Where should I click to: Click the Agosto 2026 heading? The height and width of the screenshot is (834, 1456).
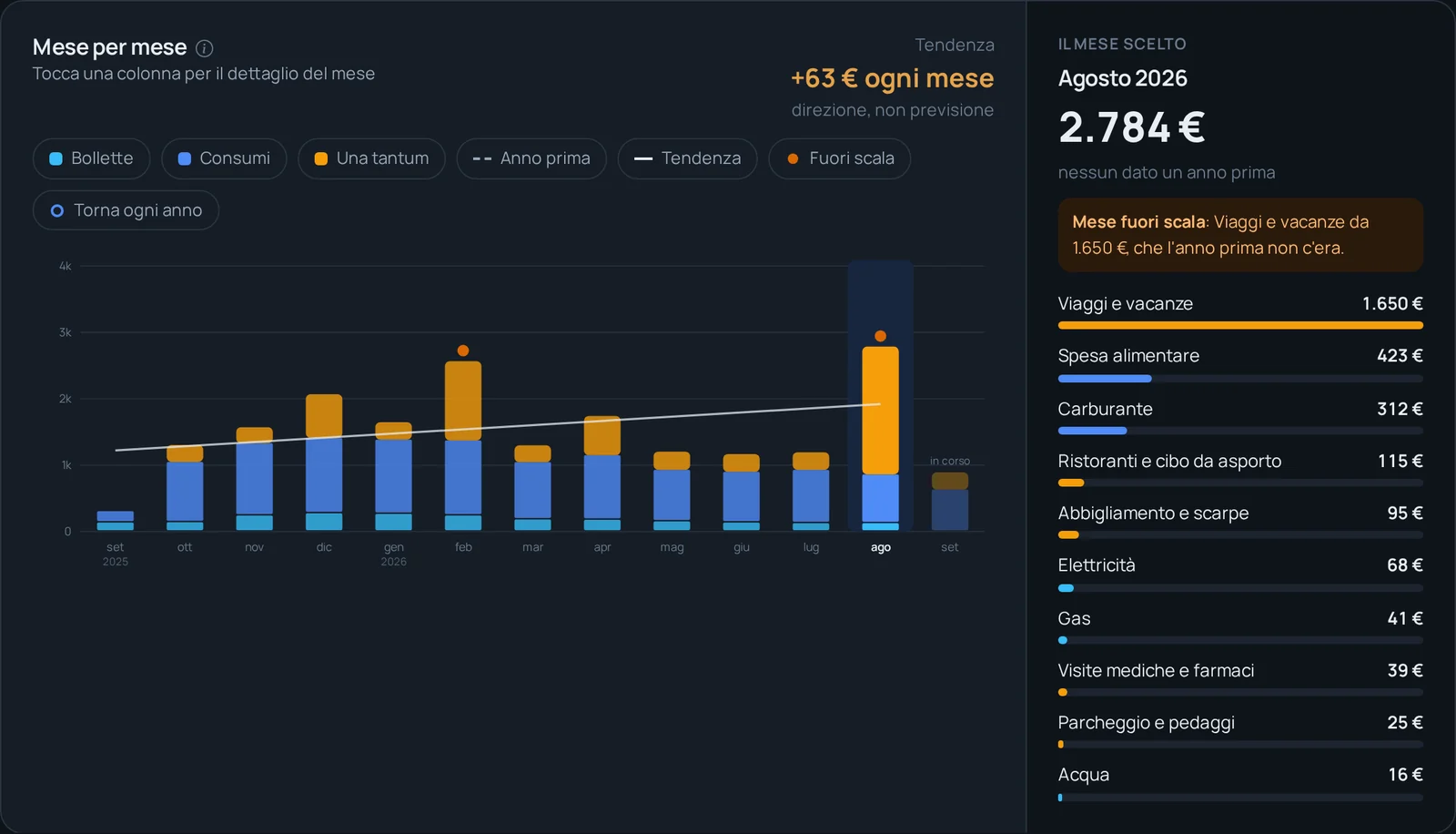pos(1123,78)
